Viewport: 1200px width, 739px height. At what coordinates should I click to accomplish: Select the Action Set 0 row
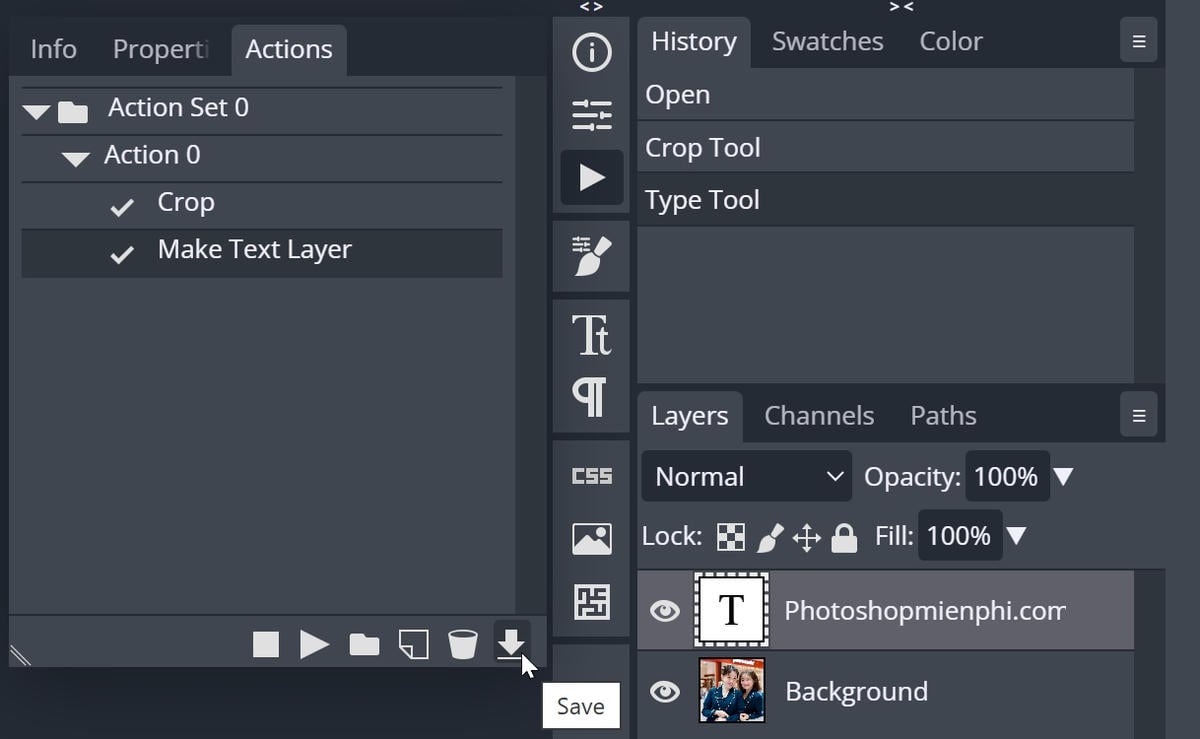[262, 111]
